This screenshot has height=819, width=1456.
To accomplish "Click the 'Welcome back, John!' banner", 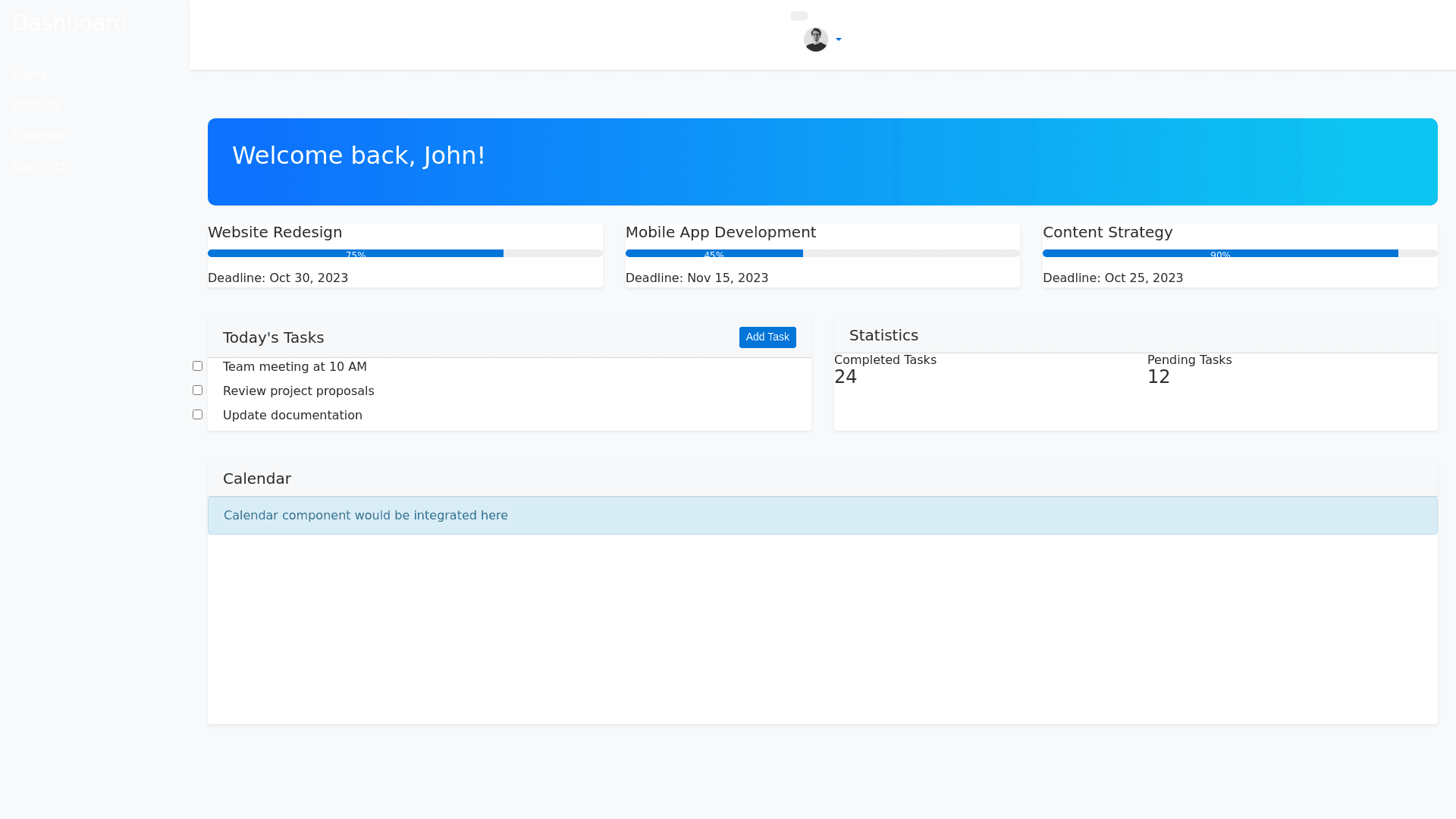I will tap(822, 162).
